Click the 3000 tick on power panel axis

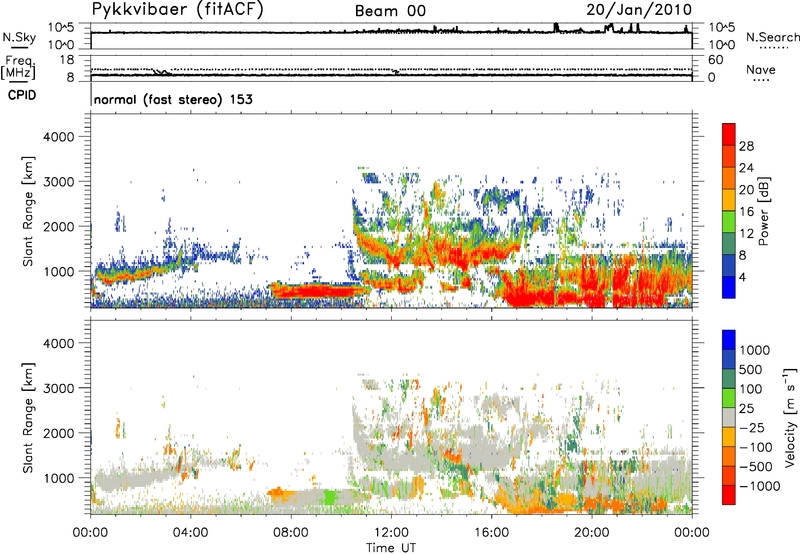tap(59, 182)
